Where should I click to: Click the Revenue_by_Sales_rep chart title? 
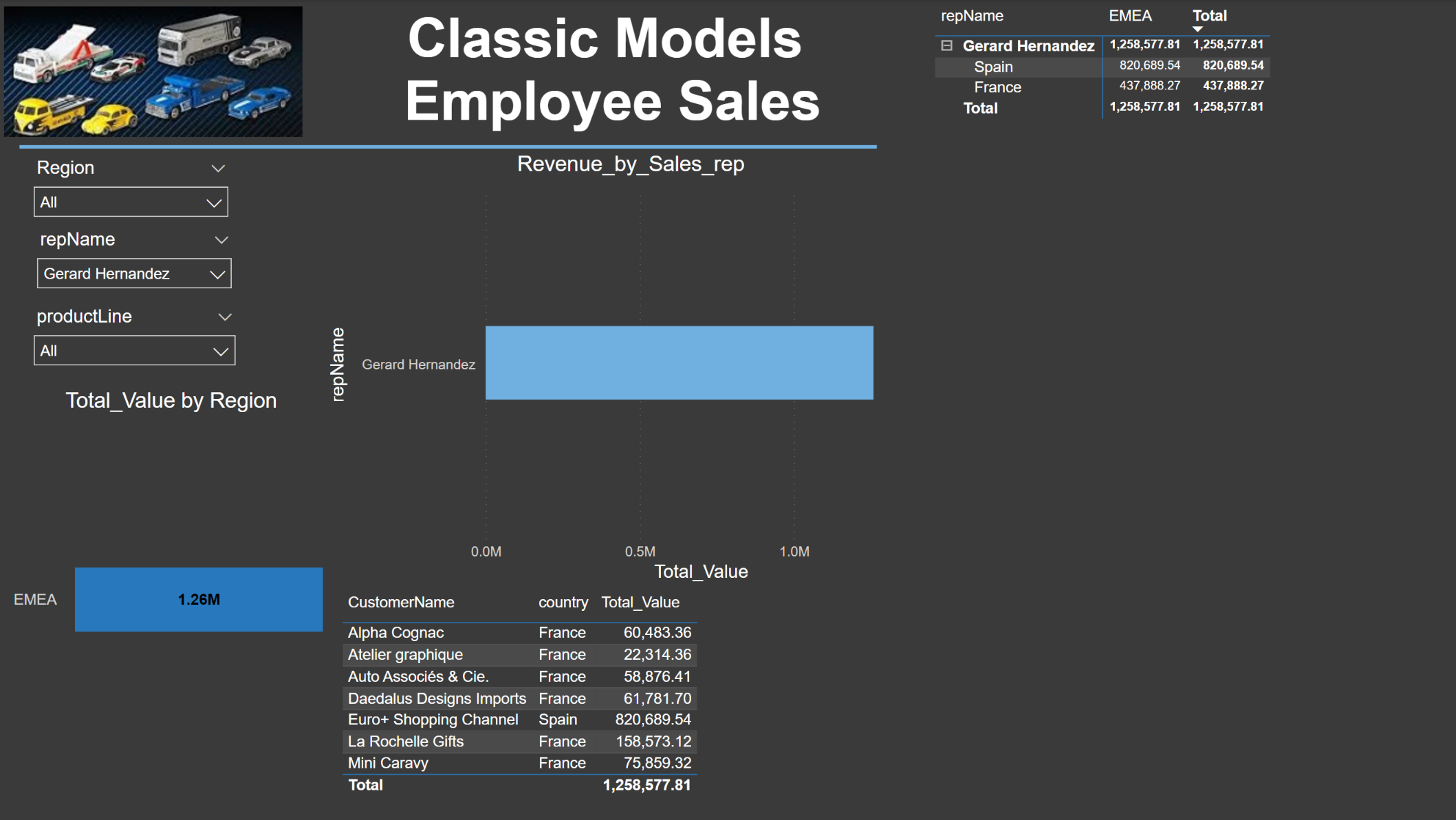(631, 164)
